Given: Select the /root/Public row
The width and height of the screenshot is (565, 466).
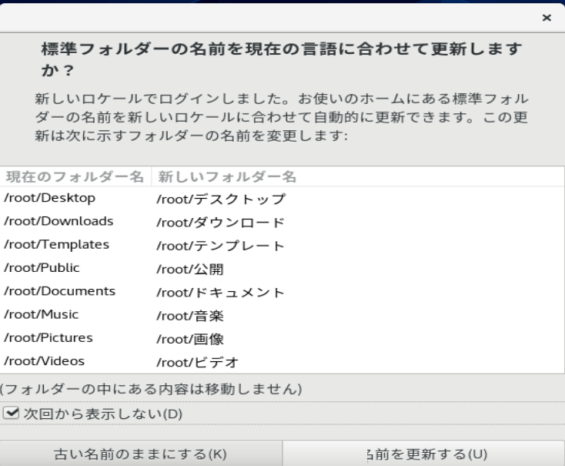Looking at the screenshot, I should point(282,268).
